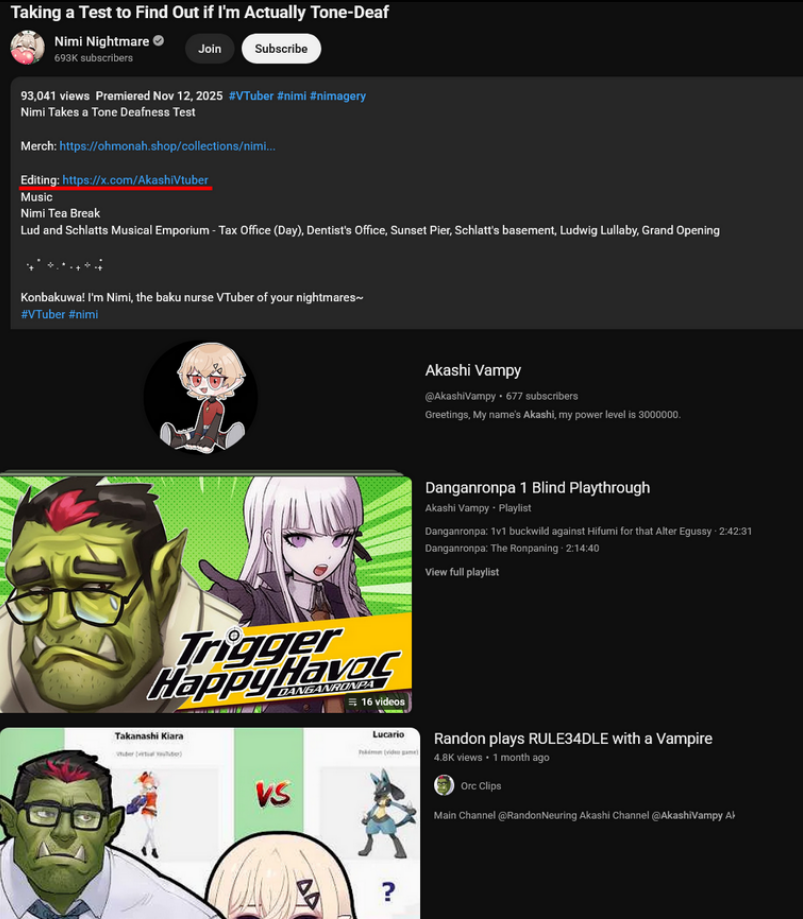Open the 1v1 buckwild against Hifumi video
The image size is (803, 919).
588,531
